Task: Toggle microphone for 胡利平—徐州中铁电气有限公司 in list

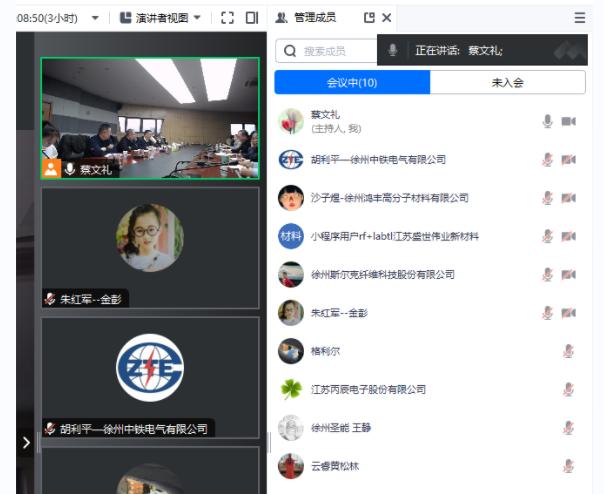Action: coord(547,160)
